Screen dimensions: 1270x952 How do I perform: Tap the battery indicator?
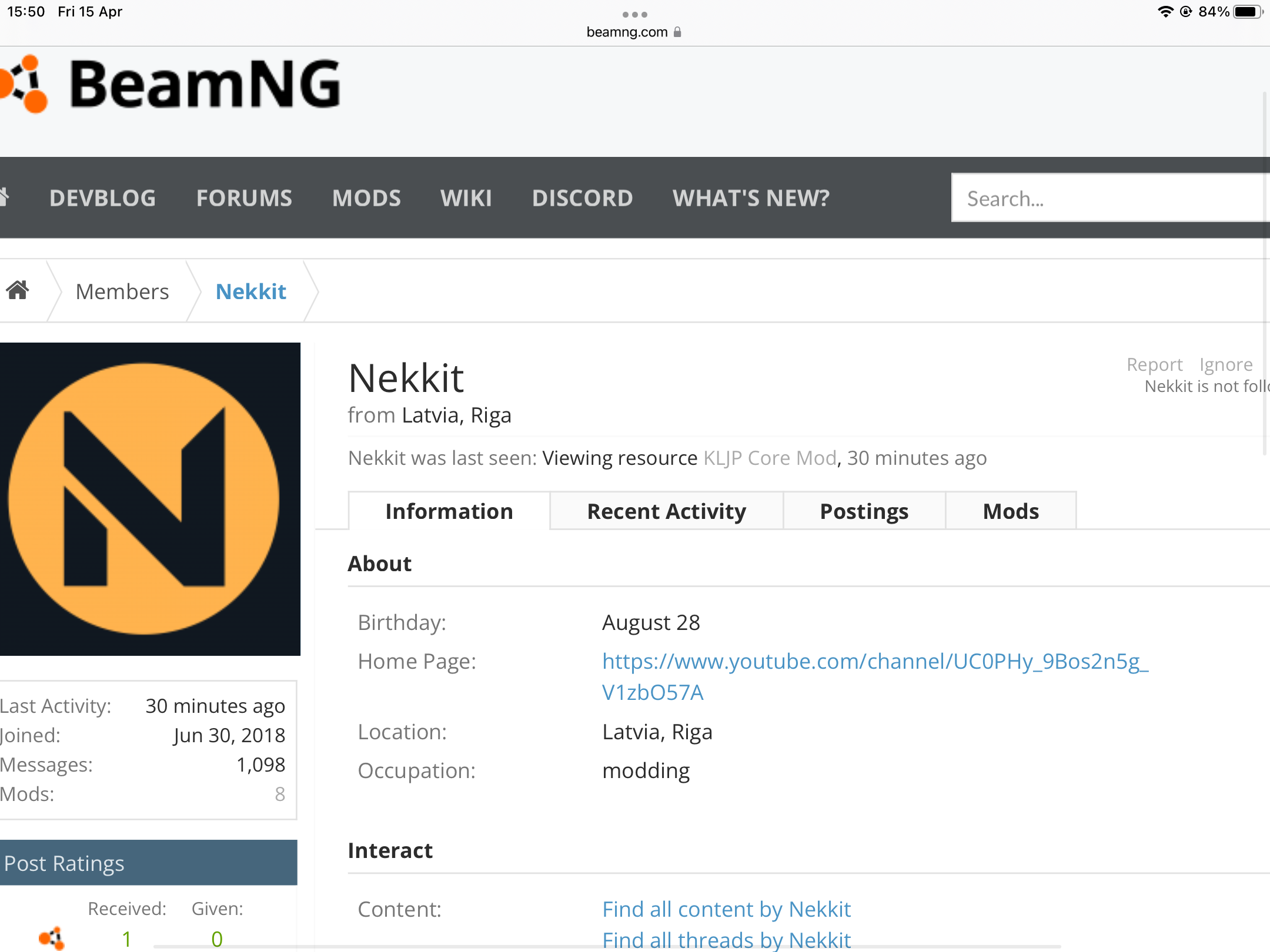(1248, 12)
